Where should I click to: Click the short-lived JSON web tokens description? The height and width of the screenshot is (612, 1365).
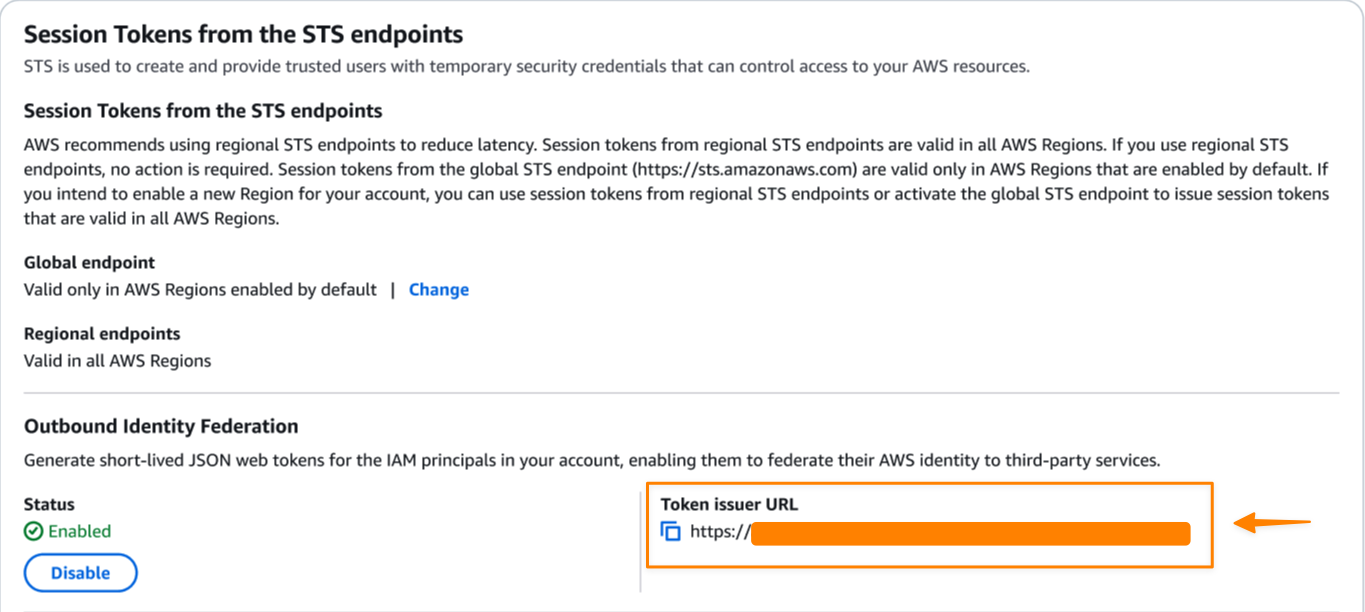point(591,461)
